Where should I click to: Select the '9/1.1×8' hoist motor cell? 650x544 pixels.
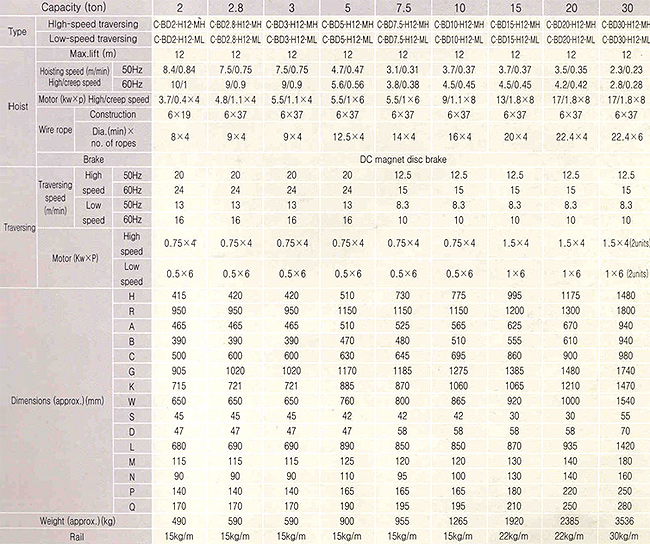[459, 100]
